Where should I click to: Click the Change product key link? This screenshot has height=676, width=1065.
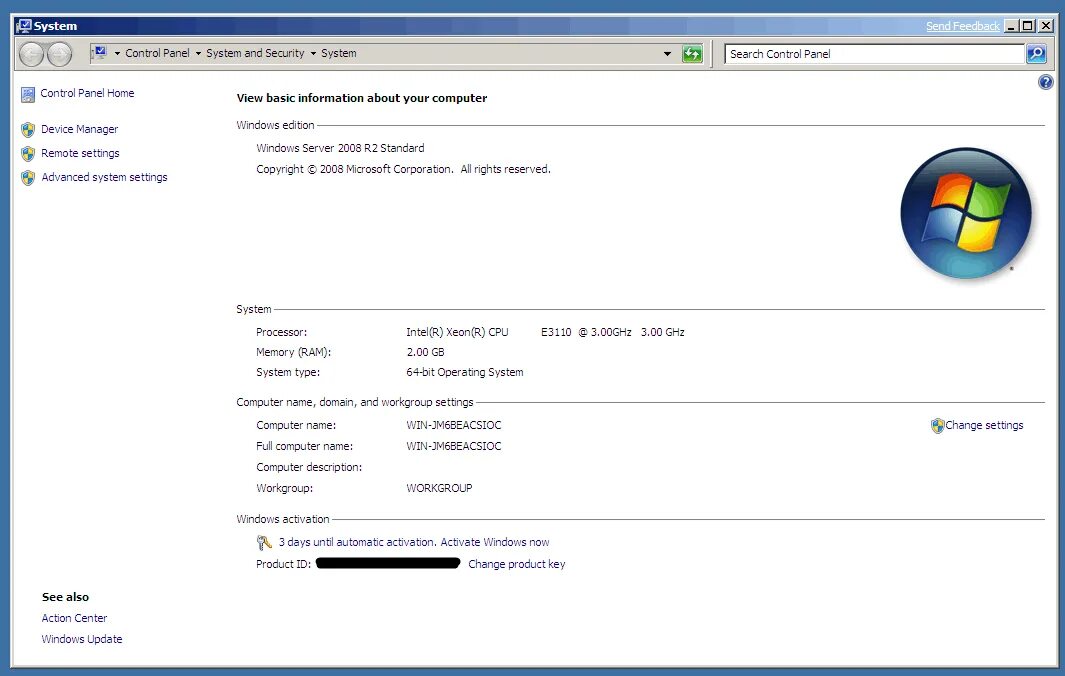click(516, 564)
